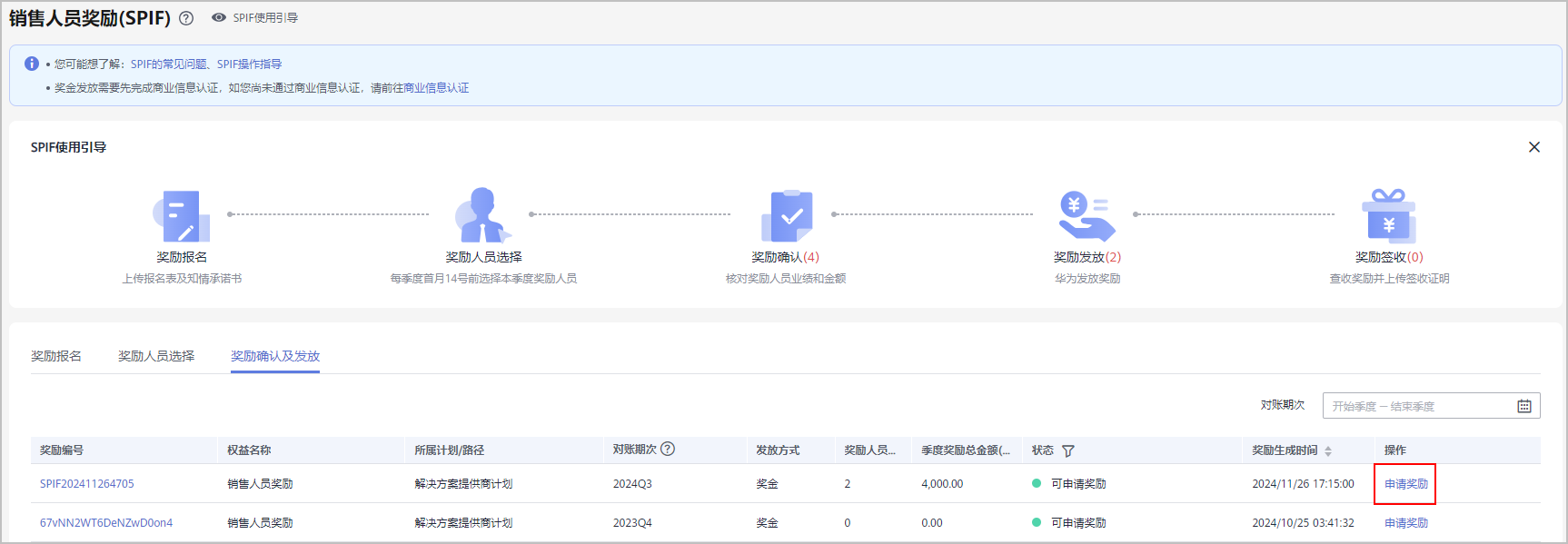Click the 奖励签收 gift box icon

pos(1388,215)
